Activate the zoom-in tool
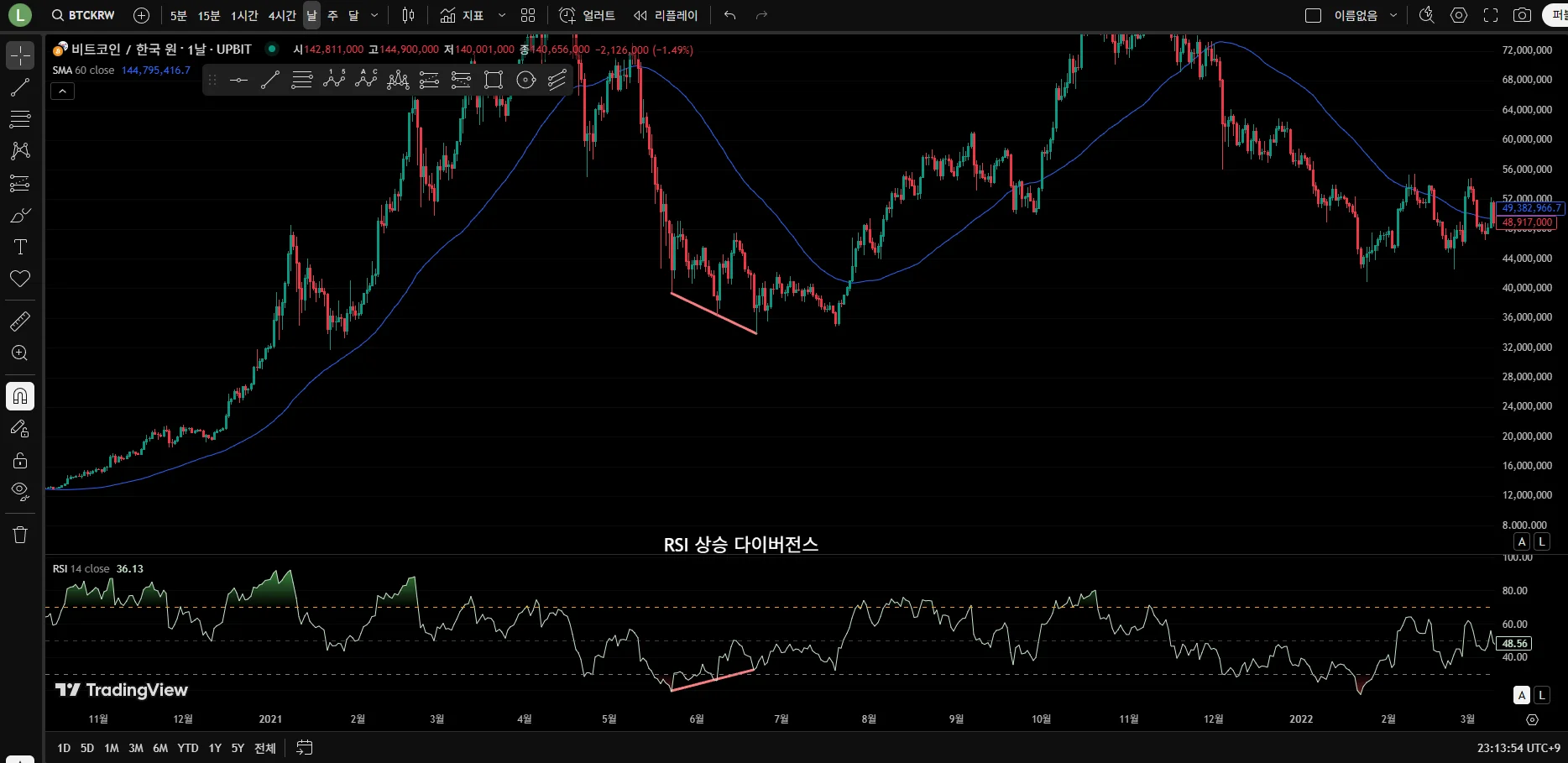Screen dimensions: 1568x763 click(20, 353)
